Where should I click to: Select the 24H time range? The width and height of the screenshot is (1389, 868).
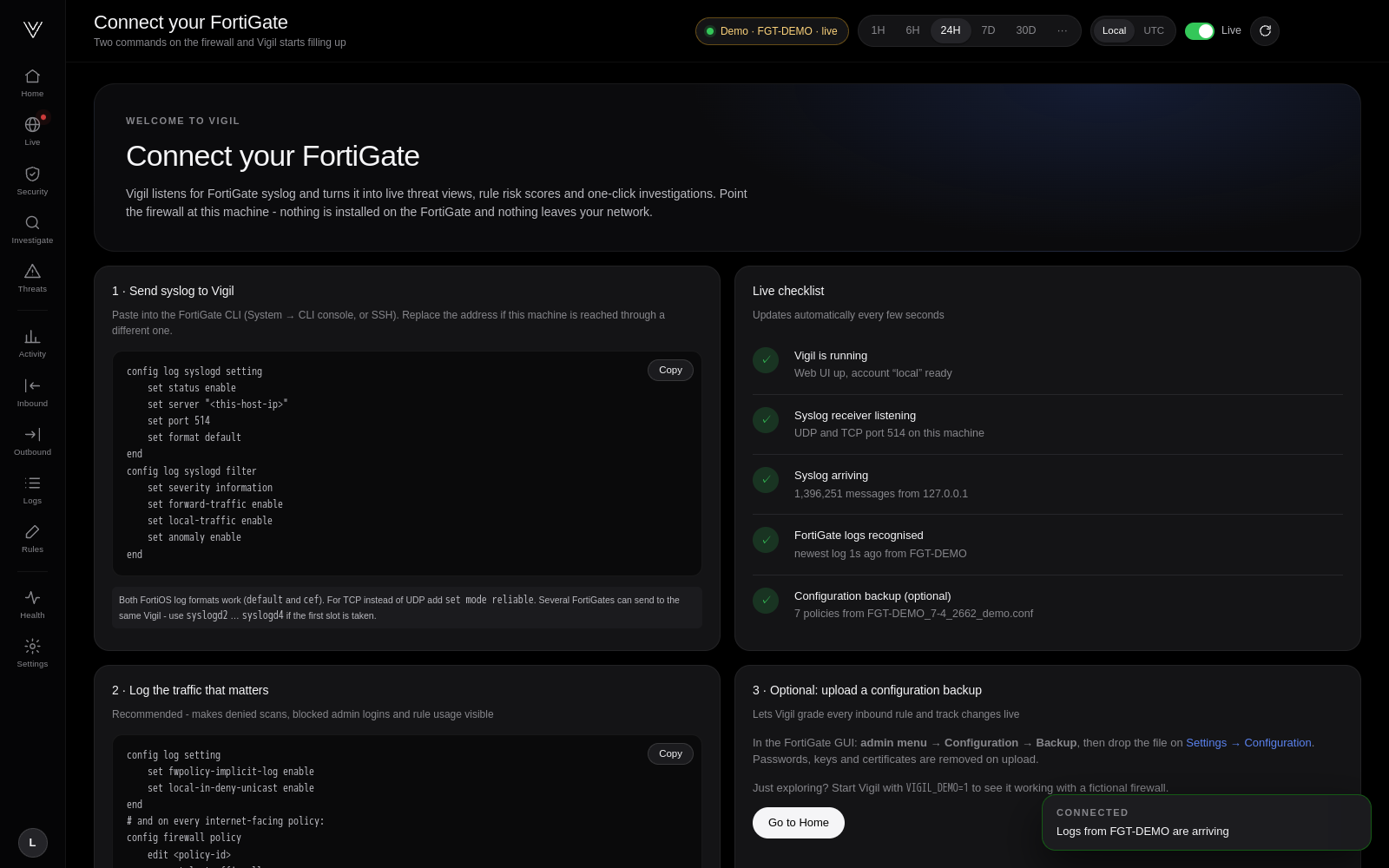click(951, 30)
